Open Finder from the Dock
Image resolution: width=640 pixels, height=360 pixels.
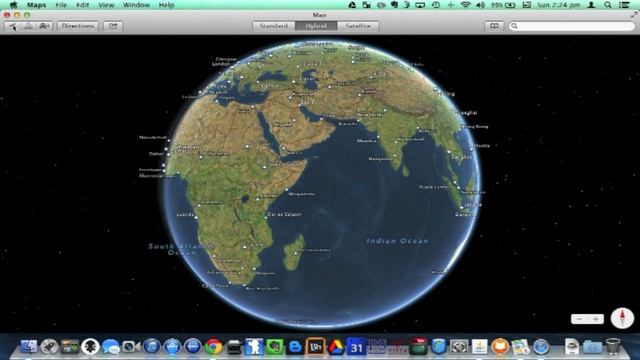click(29, 347)
